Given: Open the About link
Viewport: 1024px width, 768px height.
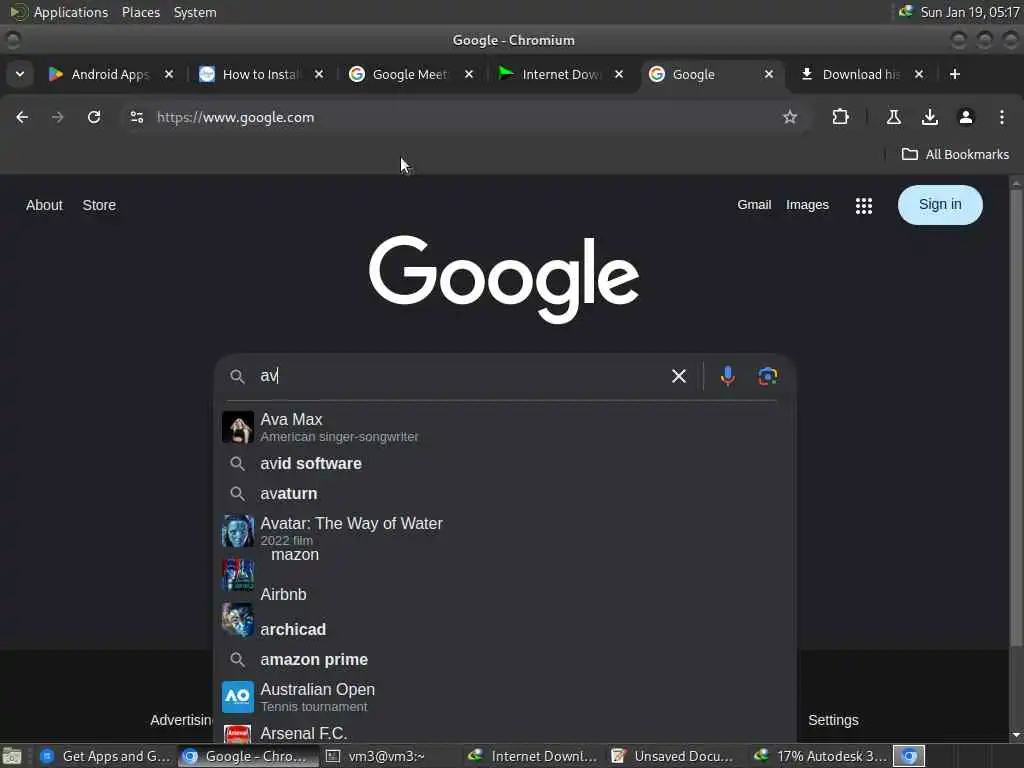Looking at the screenshot, I should (x=44, y=205).
